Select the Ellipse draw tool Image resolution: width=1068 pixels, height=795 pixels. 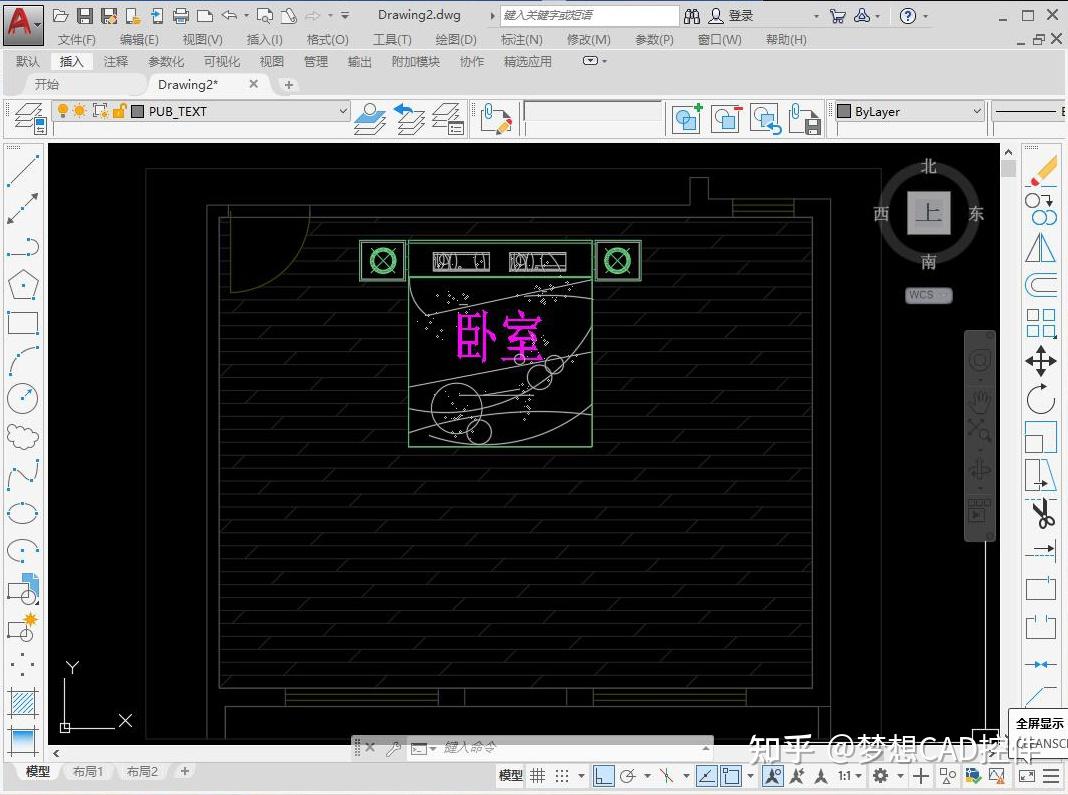[22, 513]
